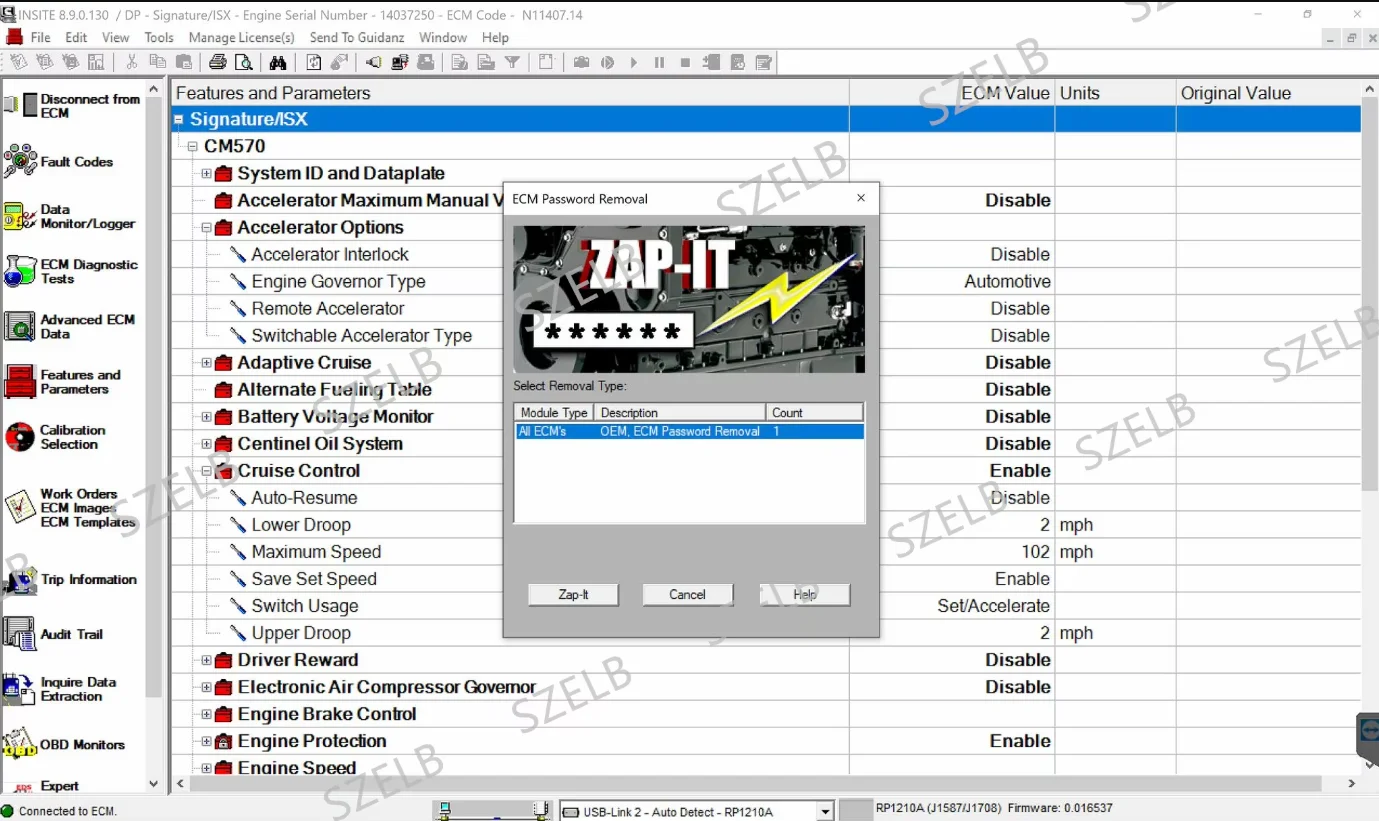Click the Stop toolbar button
This screenshot has height=821, width=1379.
685,62
